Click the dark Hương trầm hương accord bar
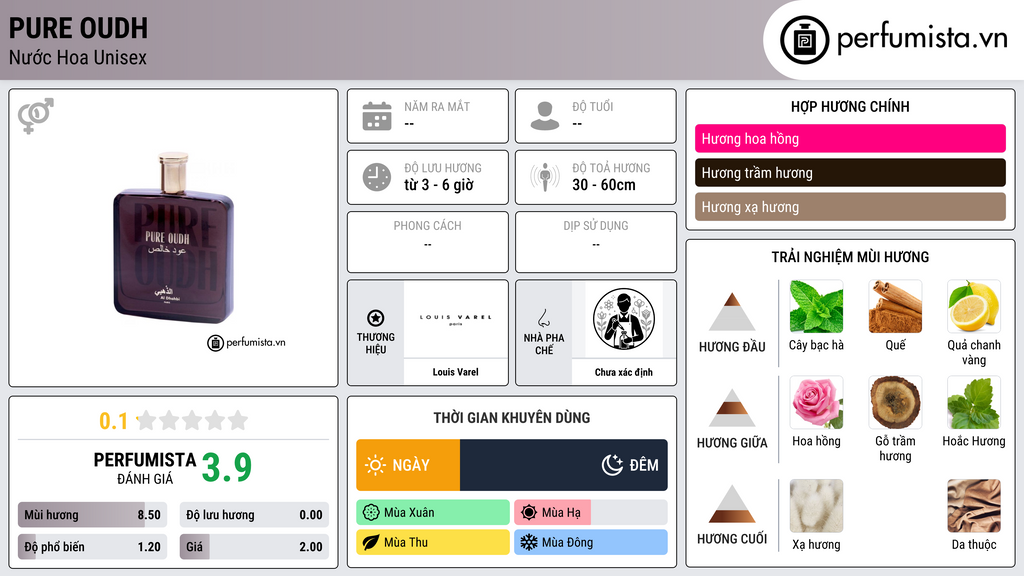 coord(850,172)
